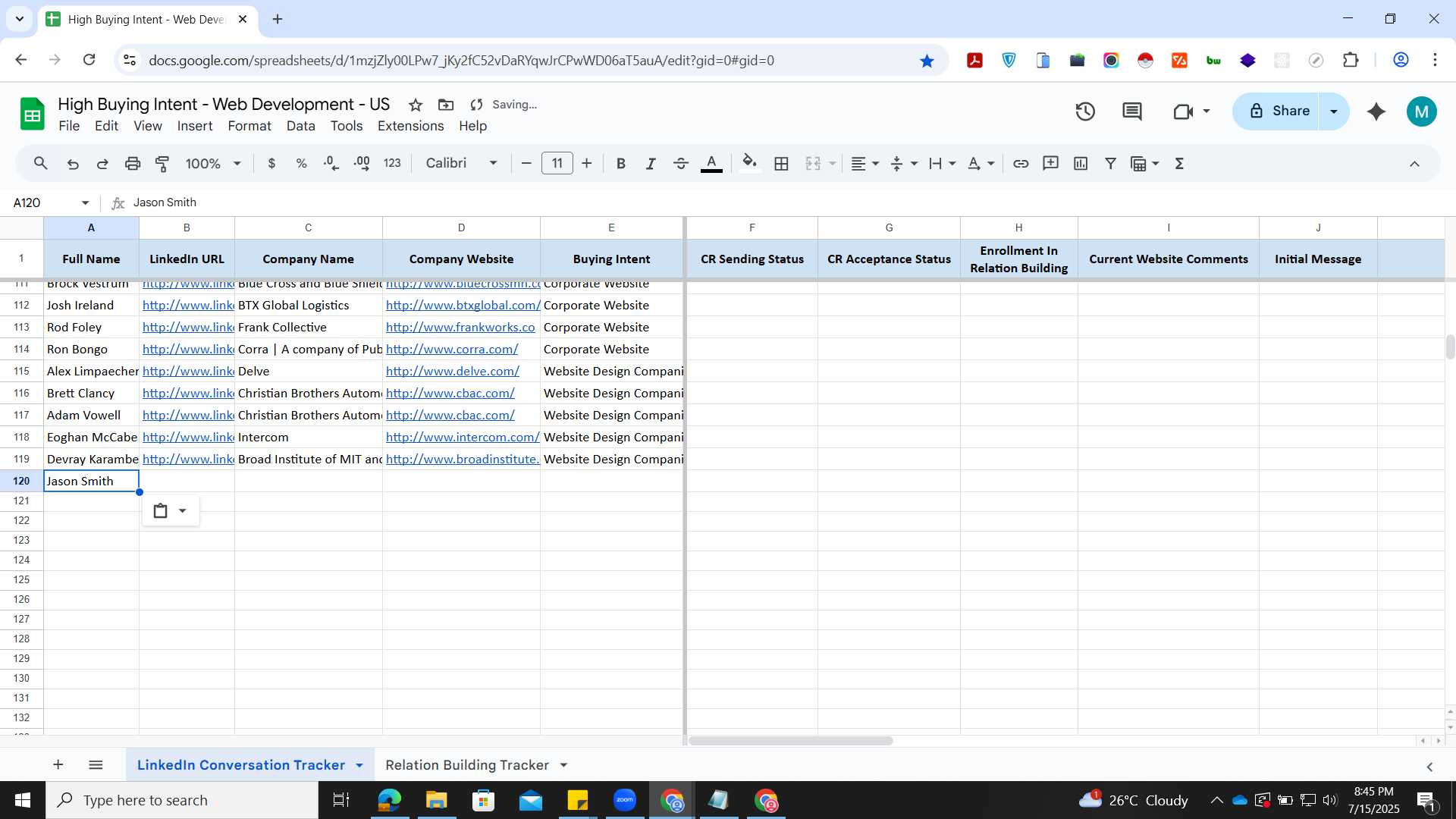Switch to Relation Building Tracker sheet
Viewport: 1456px width, 819px height.
click(466, 765)
